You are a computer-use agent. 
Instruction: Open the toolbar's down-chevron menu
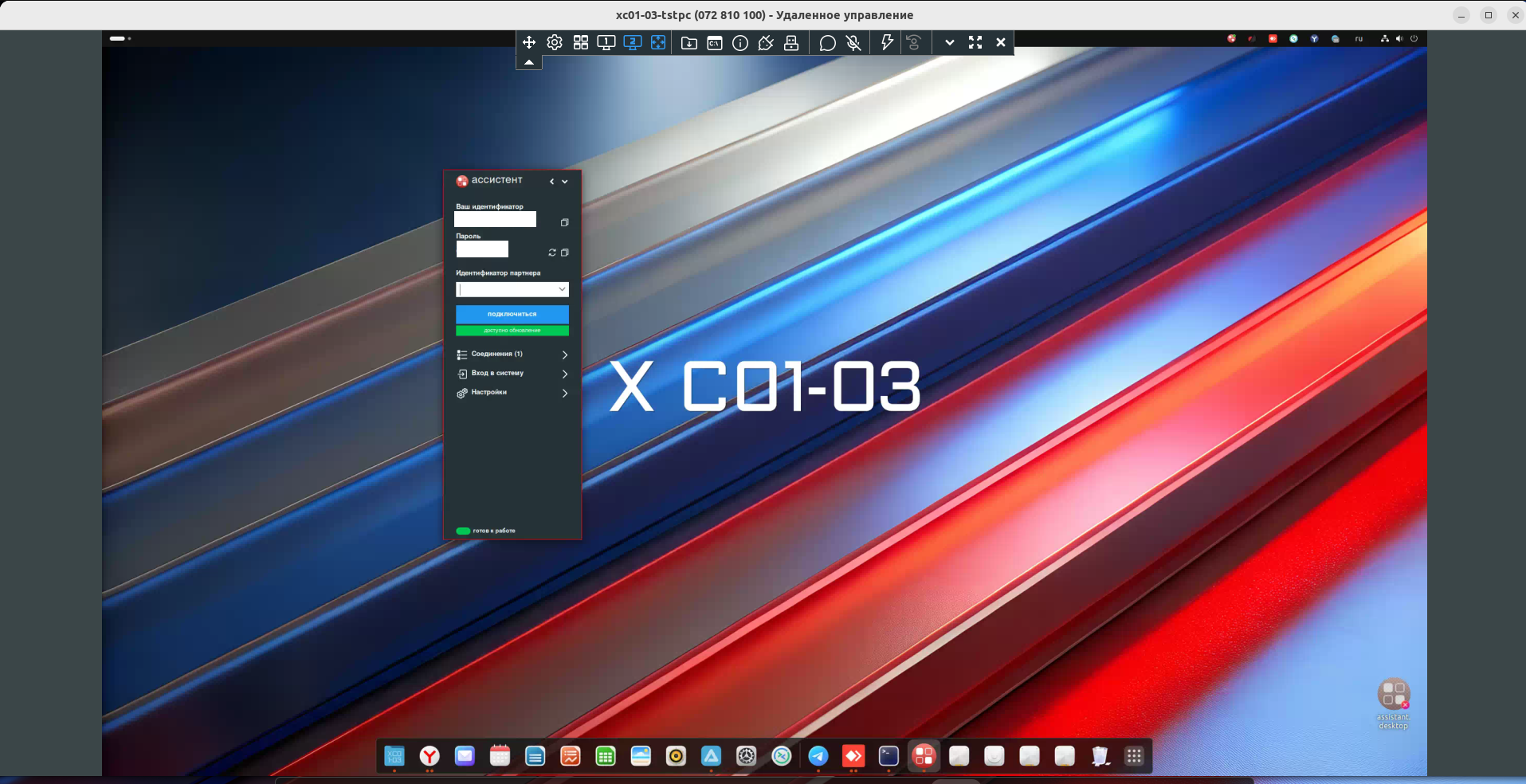point(949,43)
